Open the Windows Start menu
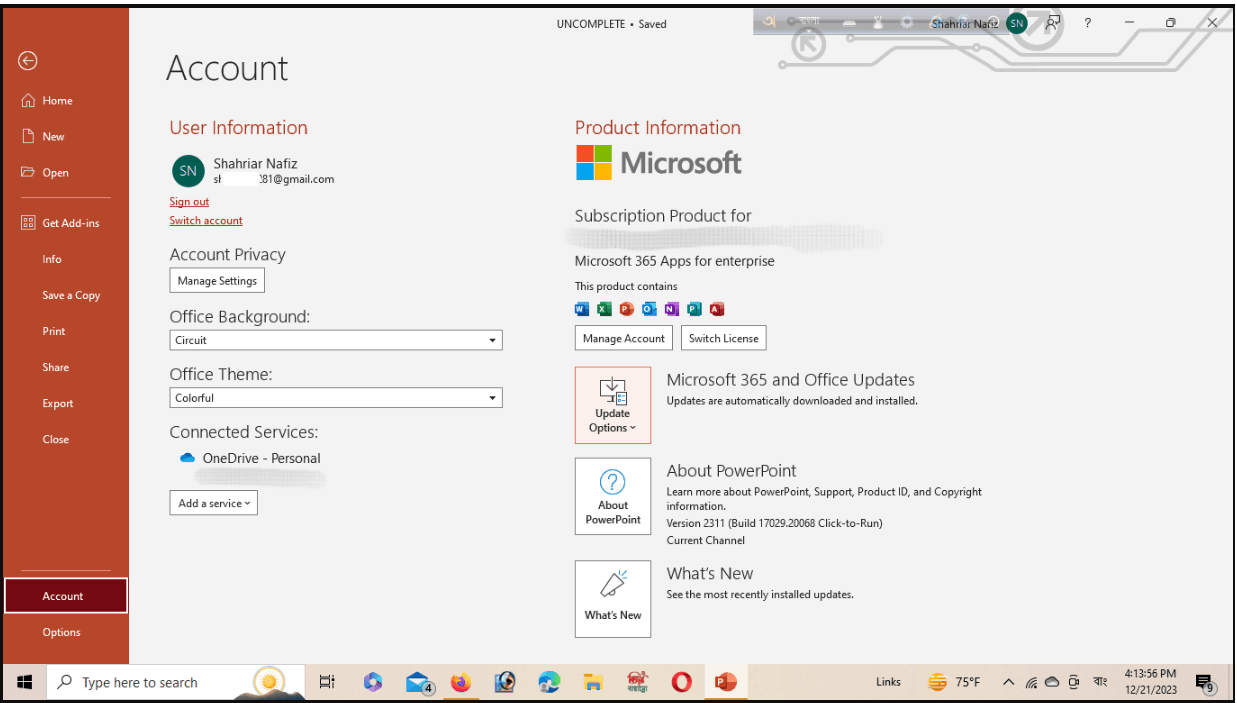 (x=25, y=682)
